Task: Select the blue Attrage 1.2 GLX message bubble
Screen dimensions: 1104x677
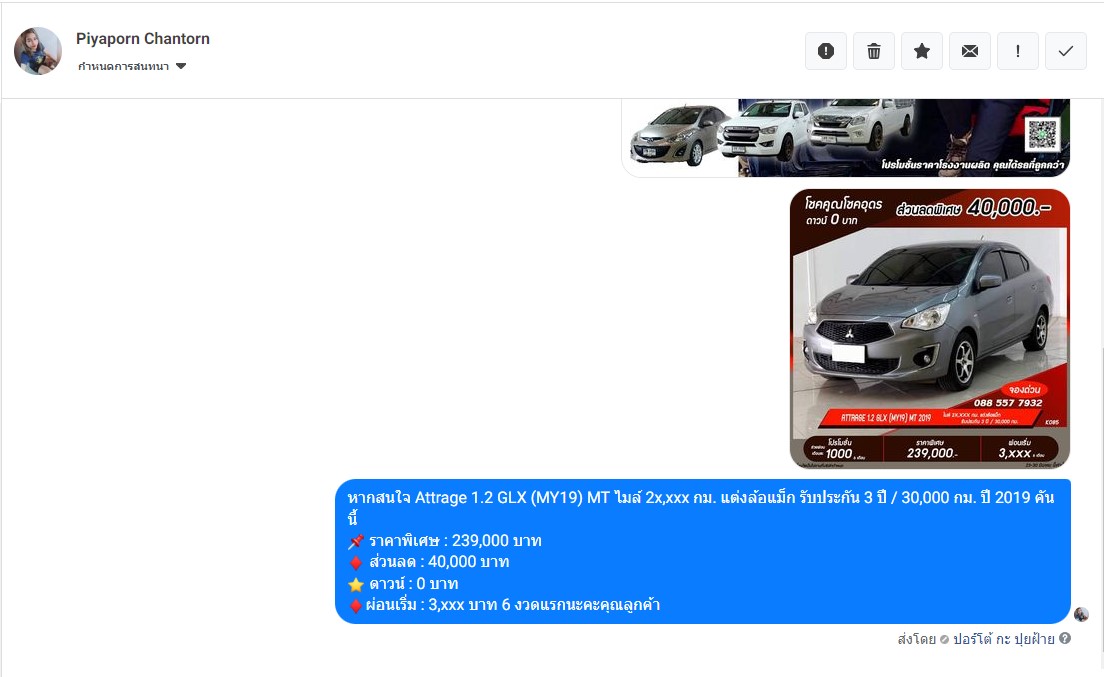Action: (703, 551)
